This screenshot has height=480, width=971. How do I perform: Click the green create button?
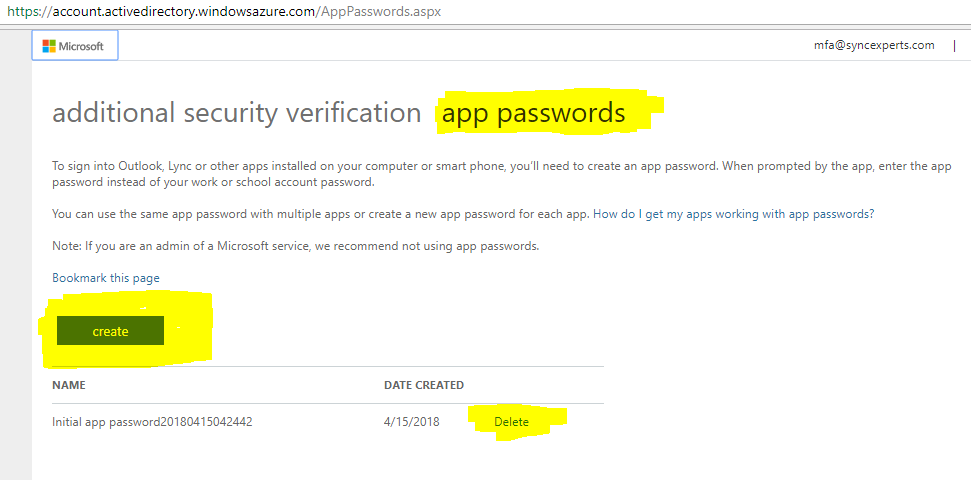(x=110, y=331)
